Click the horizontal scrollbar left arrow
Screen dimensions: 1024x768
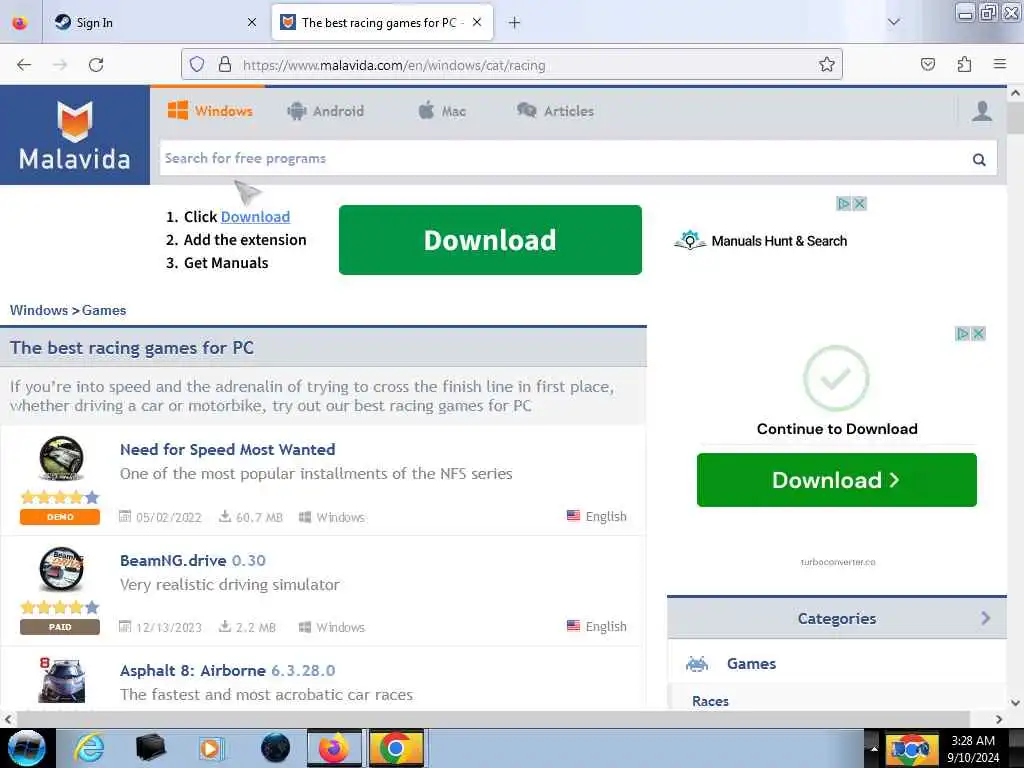point(8,719)
